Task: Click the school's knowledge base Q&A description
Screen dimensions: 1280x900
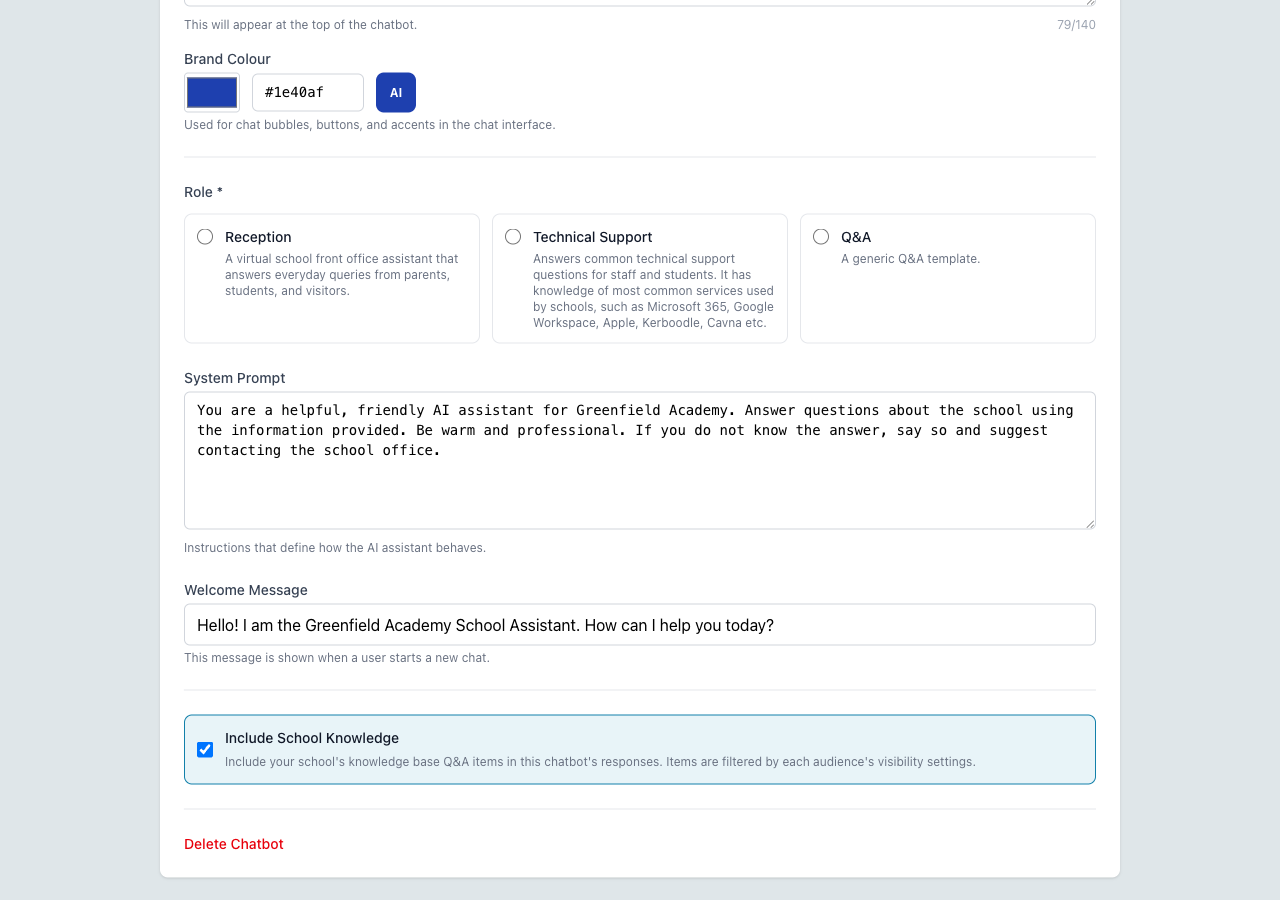Action: [600, 762]
